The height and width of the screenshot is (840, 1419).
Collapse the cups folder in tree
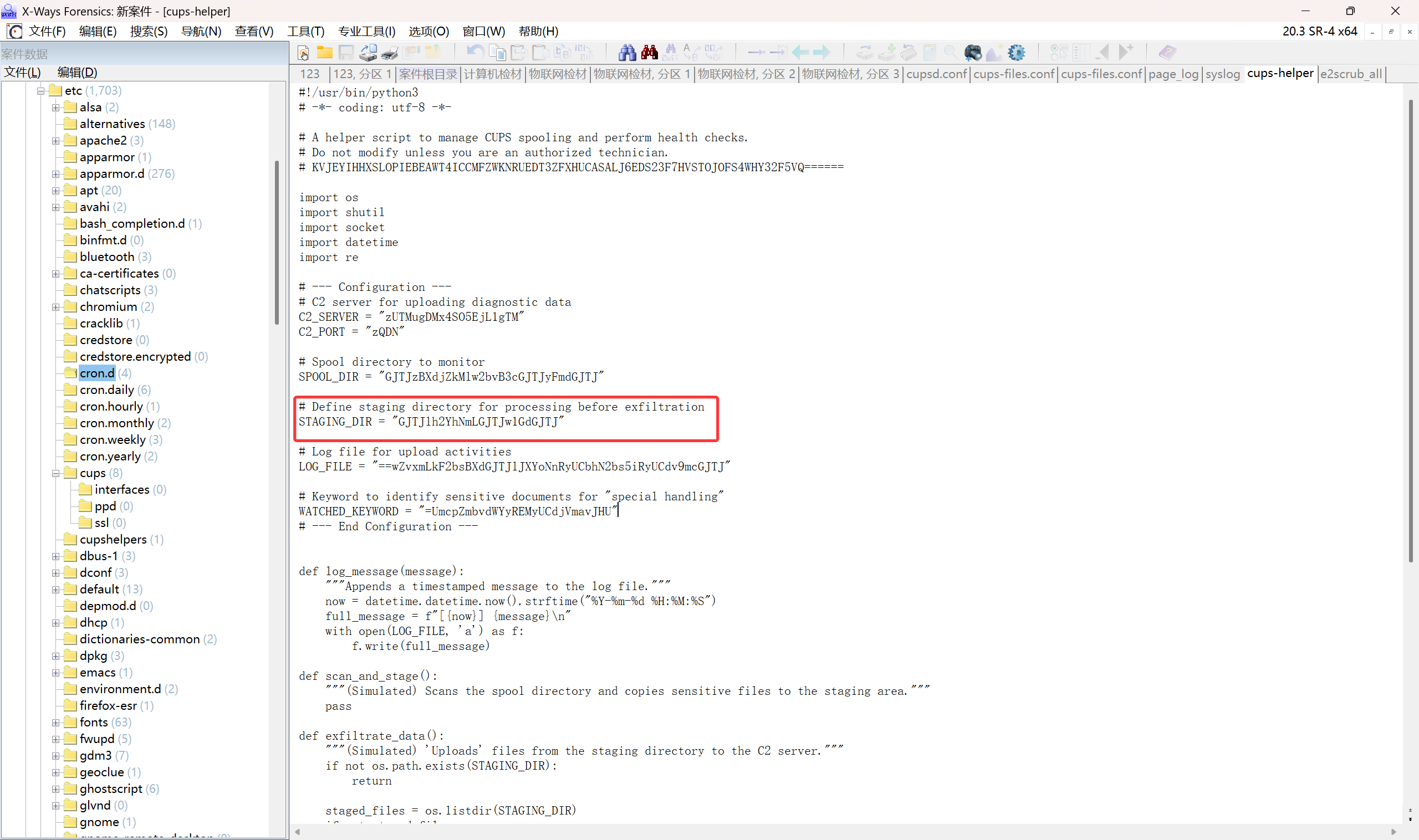tap(55, 473)
